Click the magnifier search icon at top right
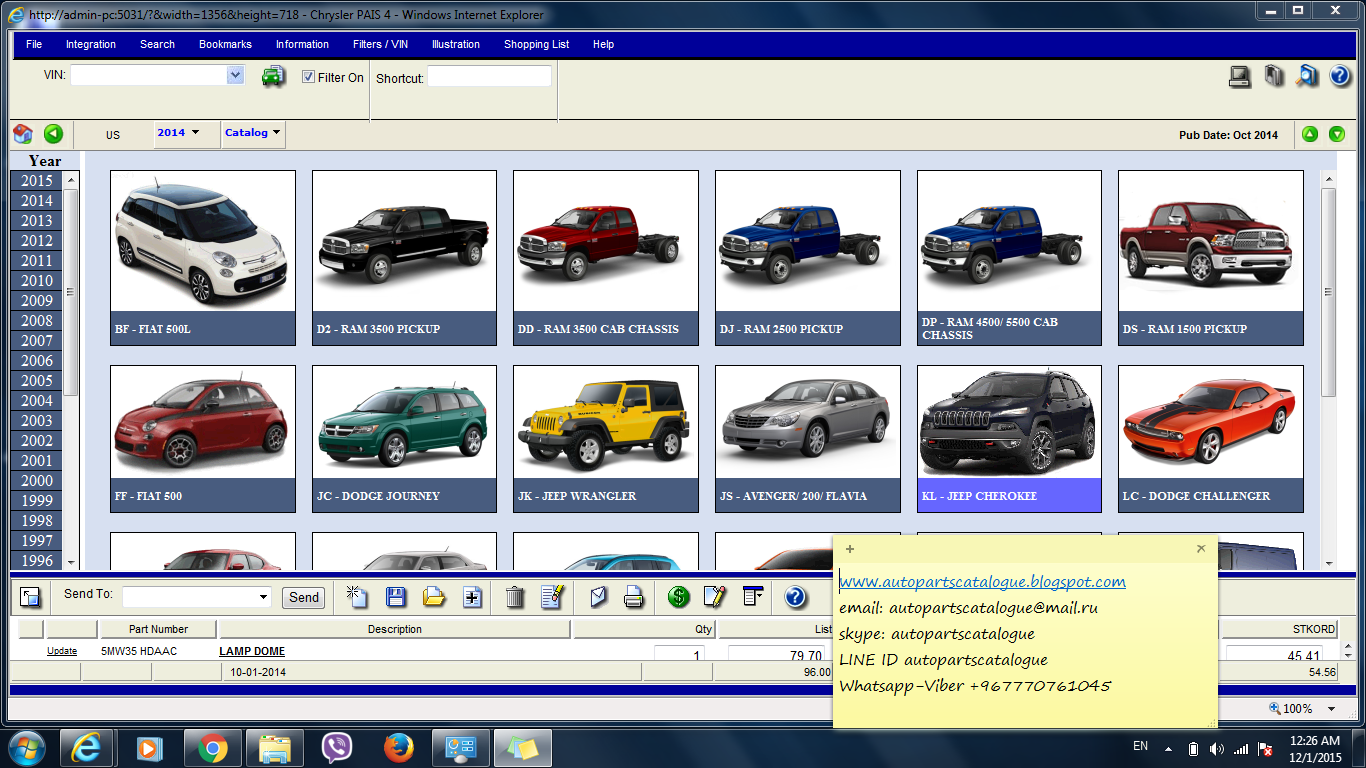 tap(1307, 76)
